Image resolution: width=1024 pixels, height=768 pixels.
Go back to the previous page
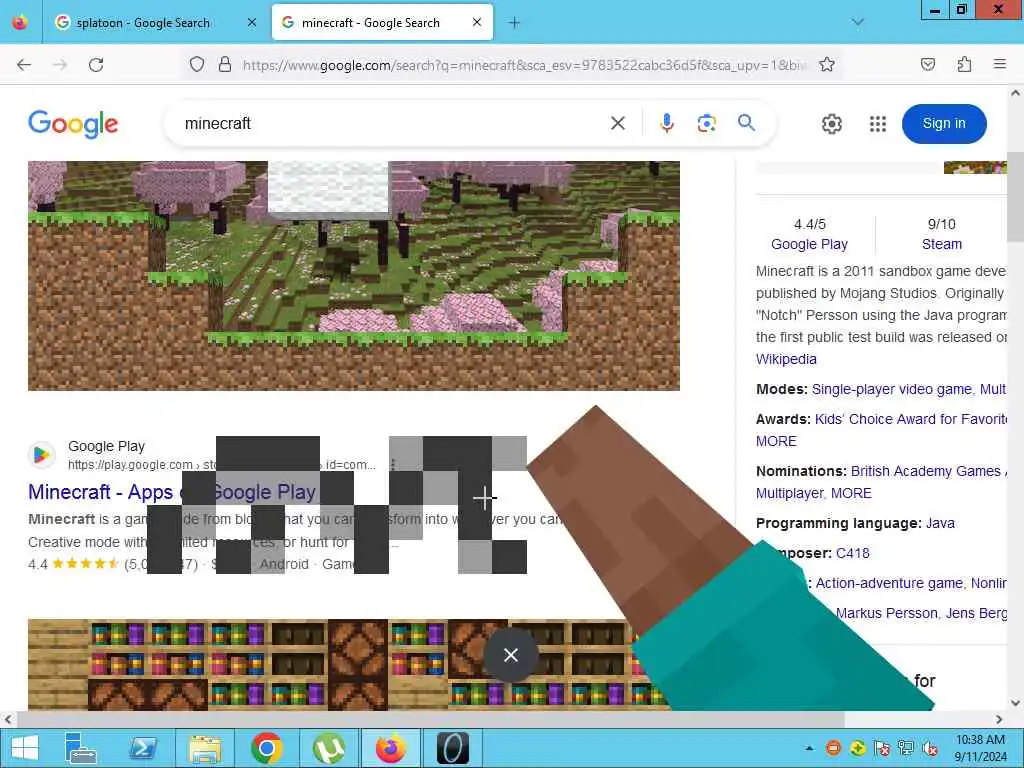[24, 65]
